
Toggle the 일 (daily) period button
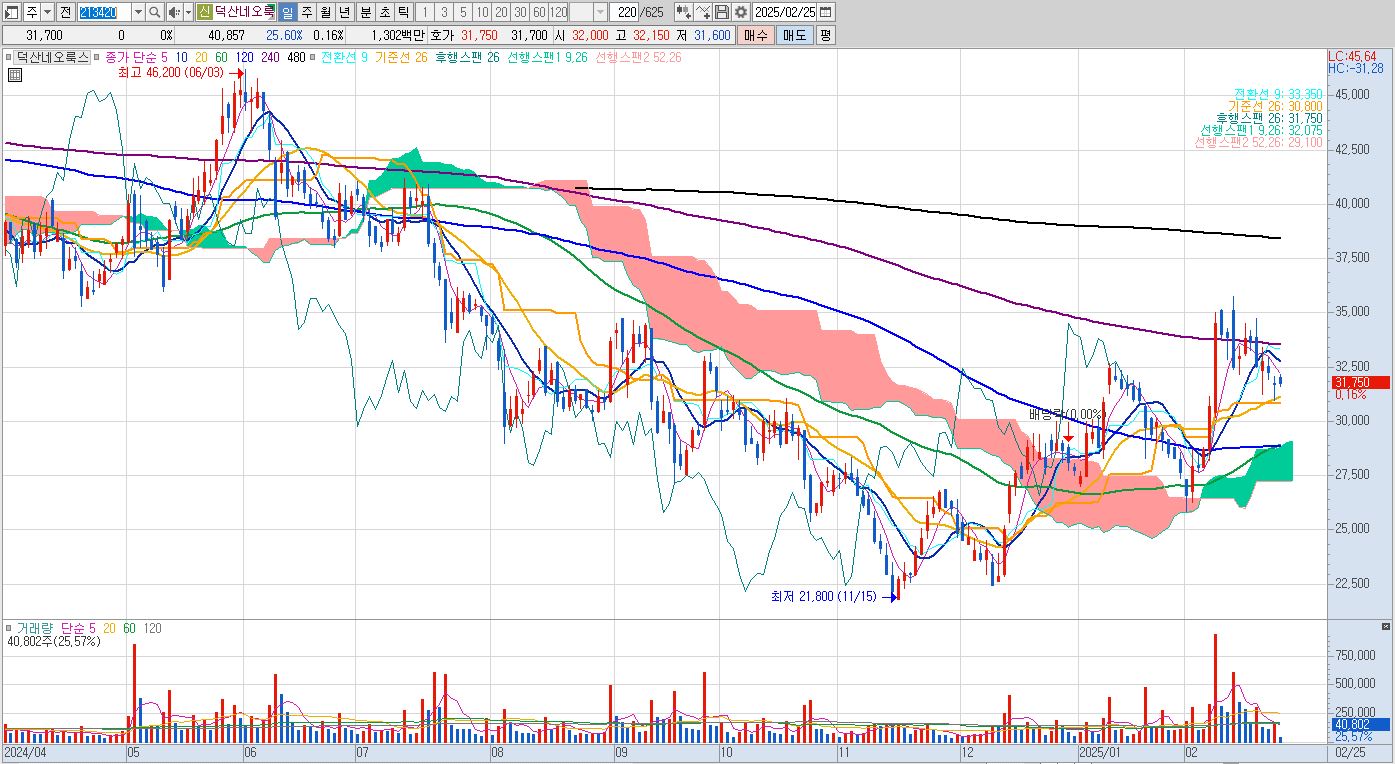point(286,12)
